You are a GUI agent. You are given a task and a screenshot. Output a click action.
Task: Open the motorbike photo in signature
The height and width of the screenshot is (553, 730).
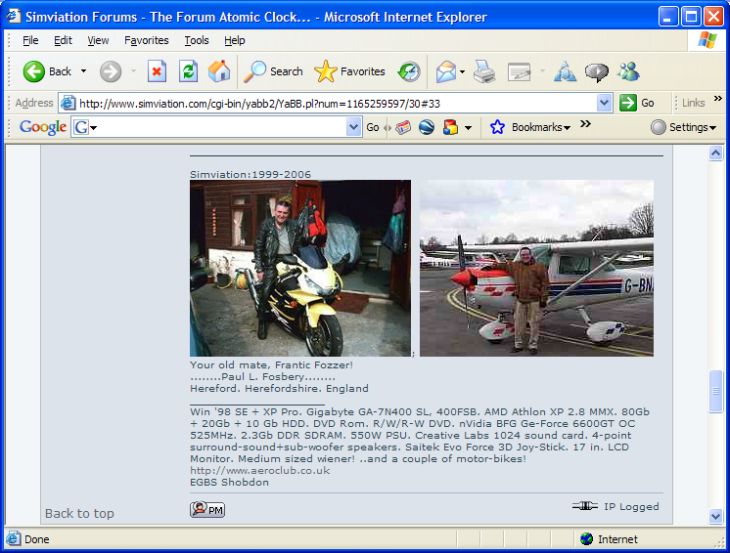click(x=300, y=268)
